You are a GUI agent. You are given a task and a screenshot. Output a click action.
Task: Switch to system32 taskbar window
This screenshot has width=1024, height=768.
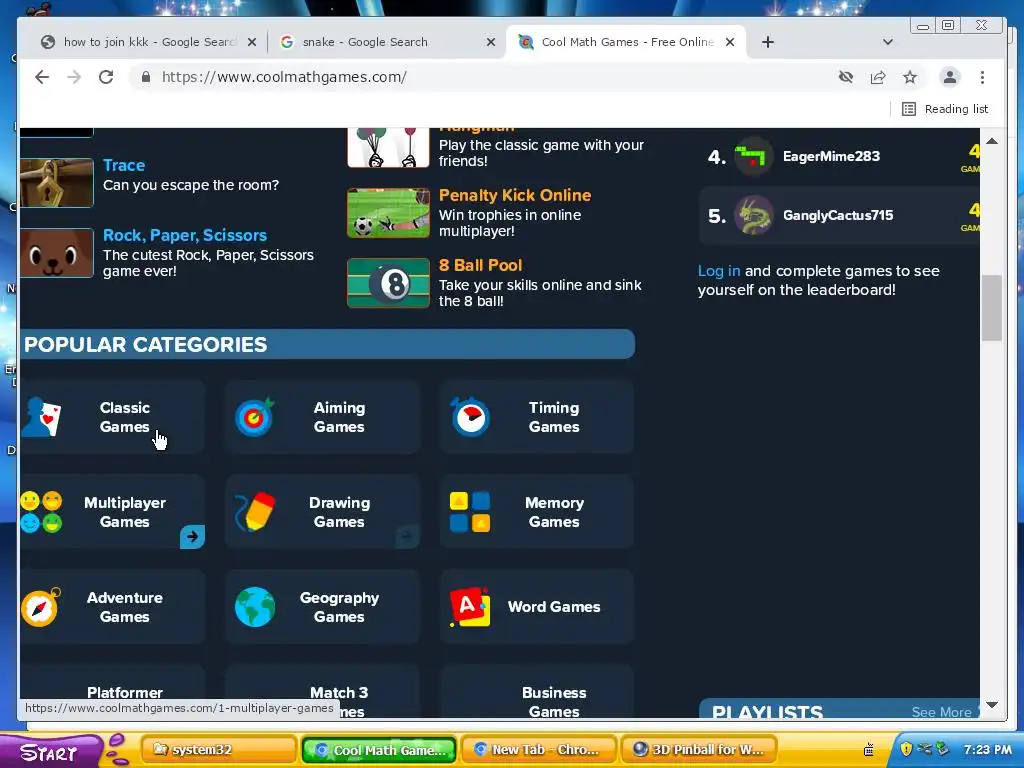click(219, 750)
